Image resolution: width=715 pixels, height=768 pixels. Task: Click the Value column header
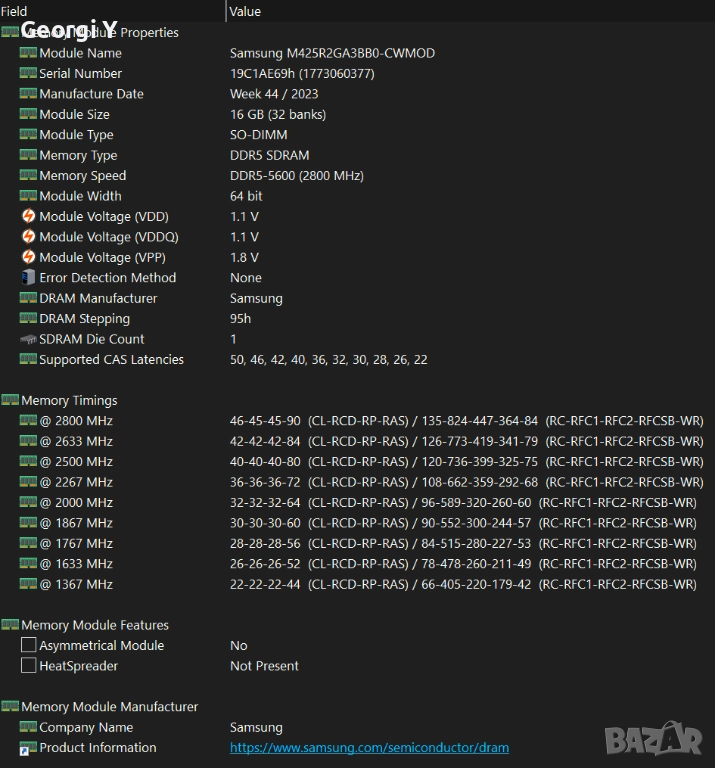[245, 11]
